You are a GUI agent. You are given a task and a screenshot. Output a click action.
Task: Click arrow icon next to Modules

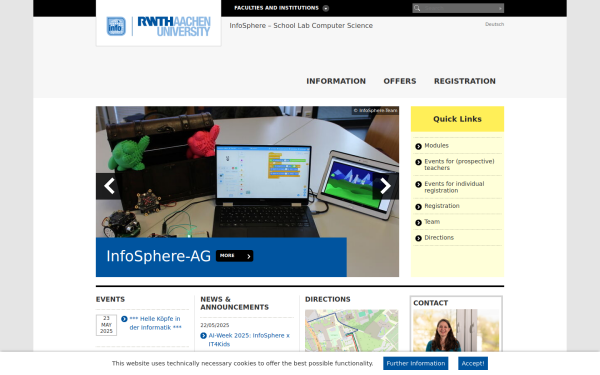click(x=418, y=146)
